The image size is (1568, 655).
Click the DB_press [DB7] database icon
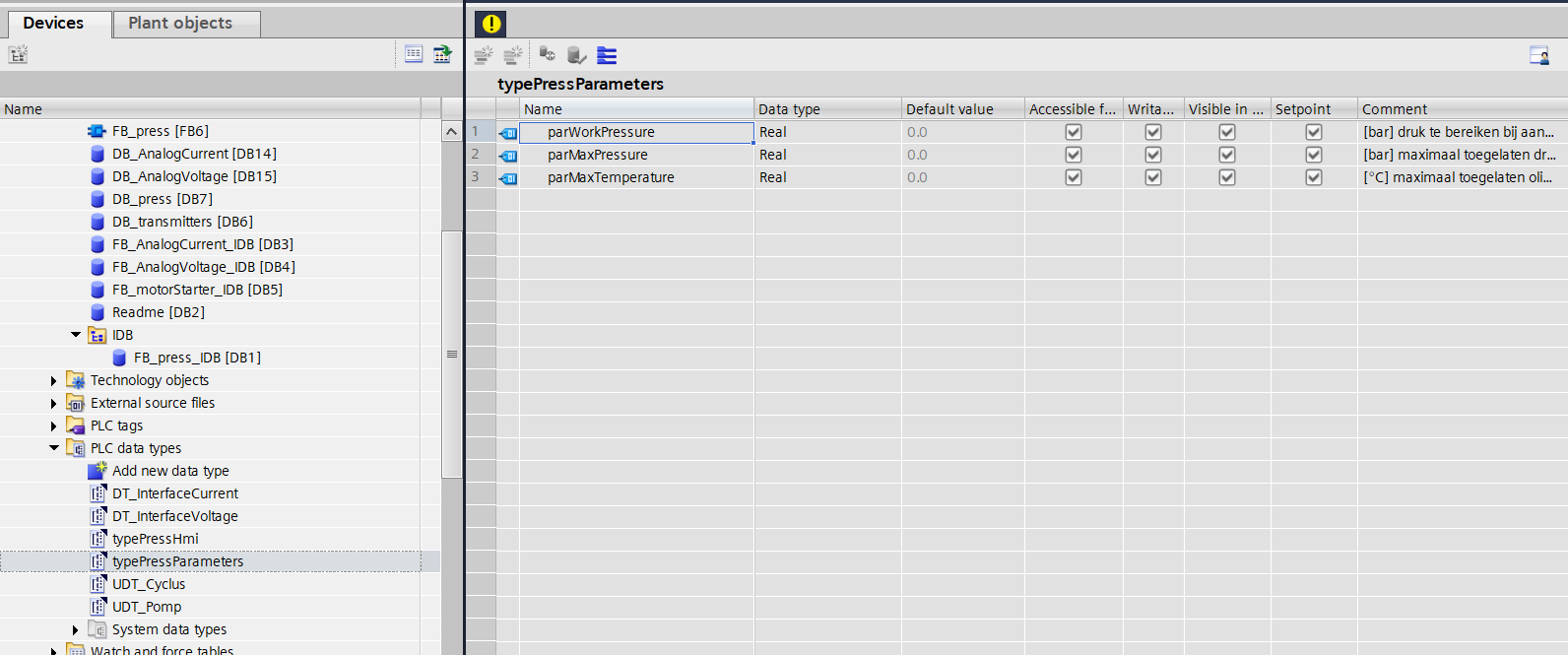(x=98, y=199)
